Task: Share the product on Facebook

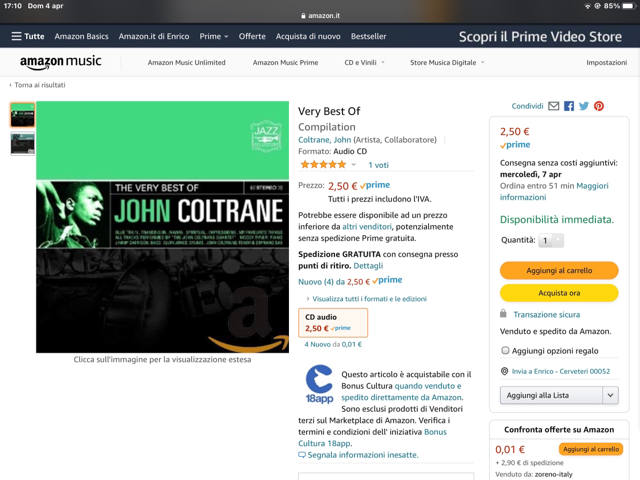Action: pos(569,106)
